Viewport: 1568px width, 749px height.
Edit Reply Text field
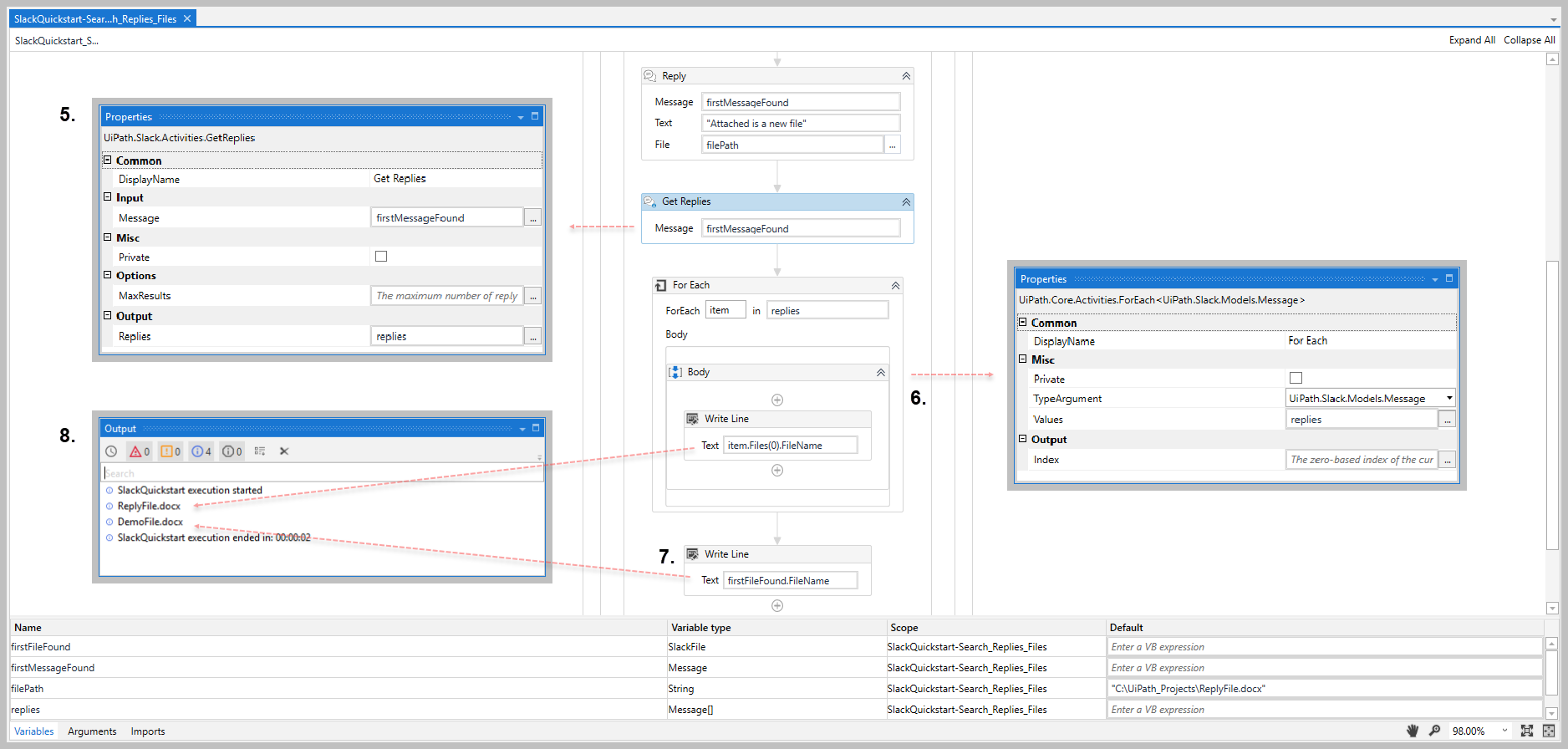(x=801, y=124)
